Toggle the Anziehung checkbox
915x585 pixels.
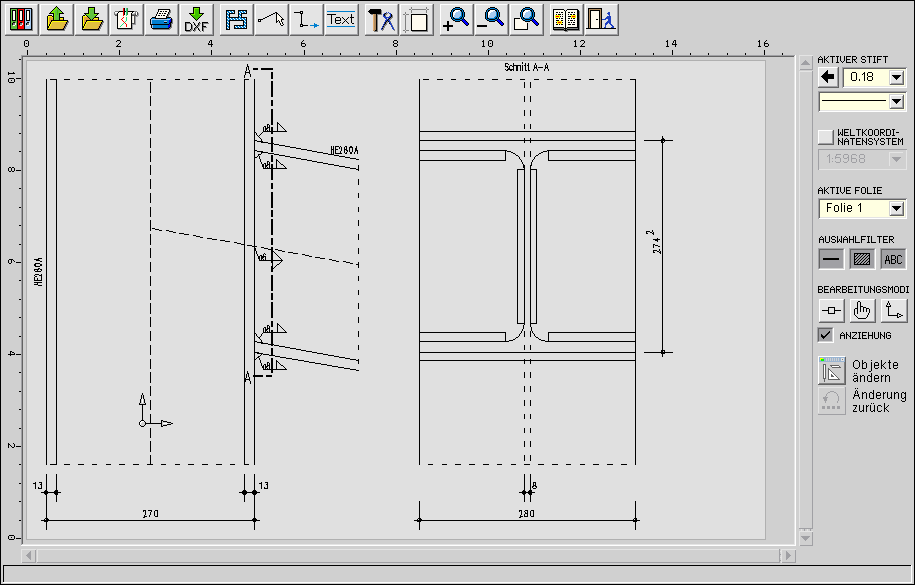pos(825,335)
